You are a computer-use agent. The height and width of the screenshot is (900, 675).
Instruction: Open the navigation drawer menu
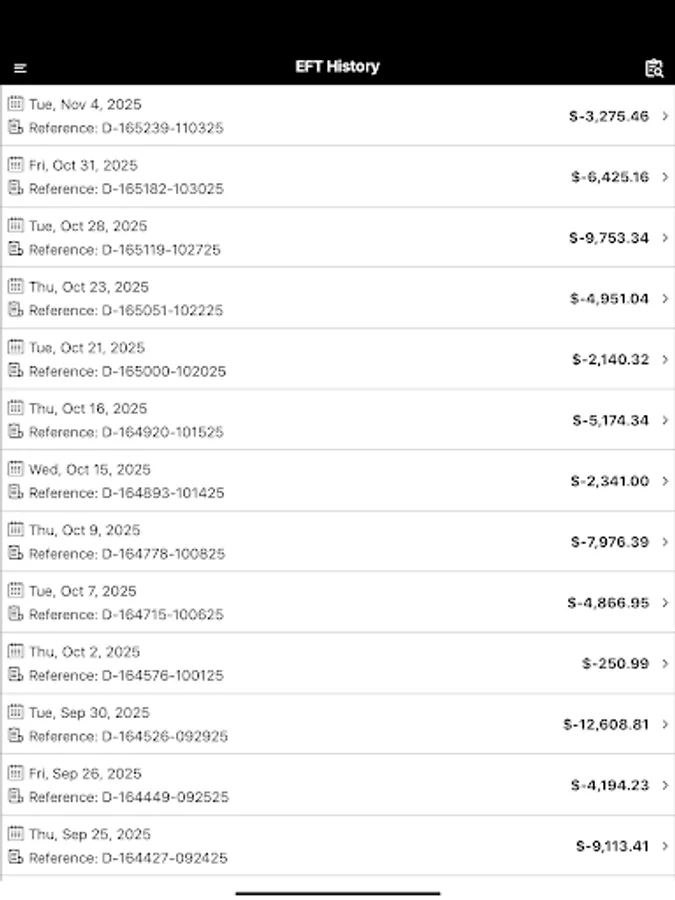22,67
